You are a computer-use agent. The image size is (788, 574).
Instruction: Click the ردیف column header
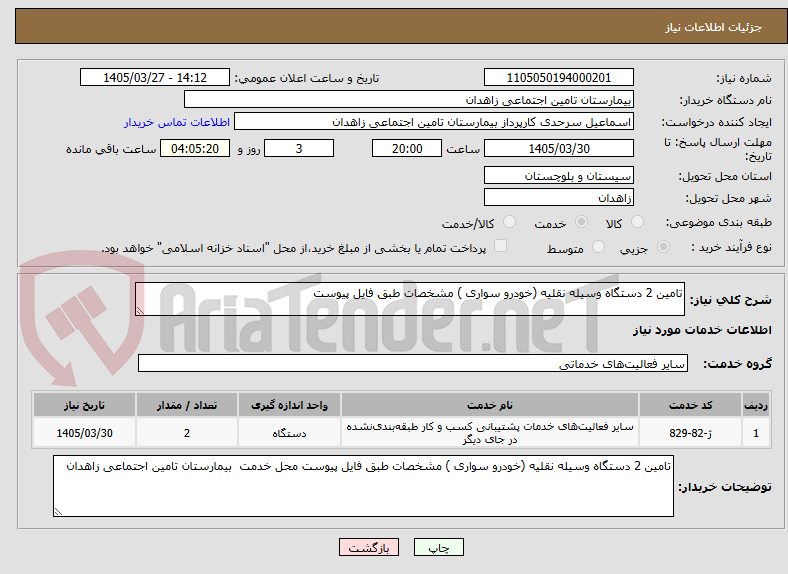point(756,405)
